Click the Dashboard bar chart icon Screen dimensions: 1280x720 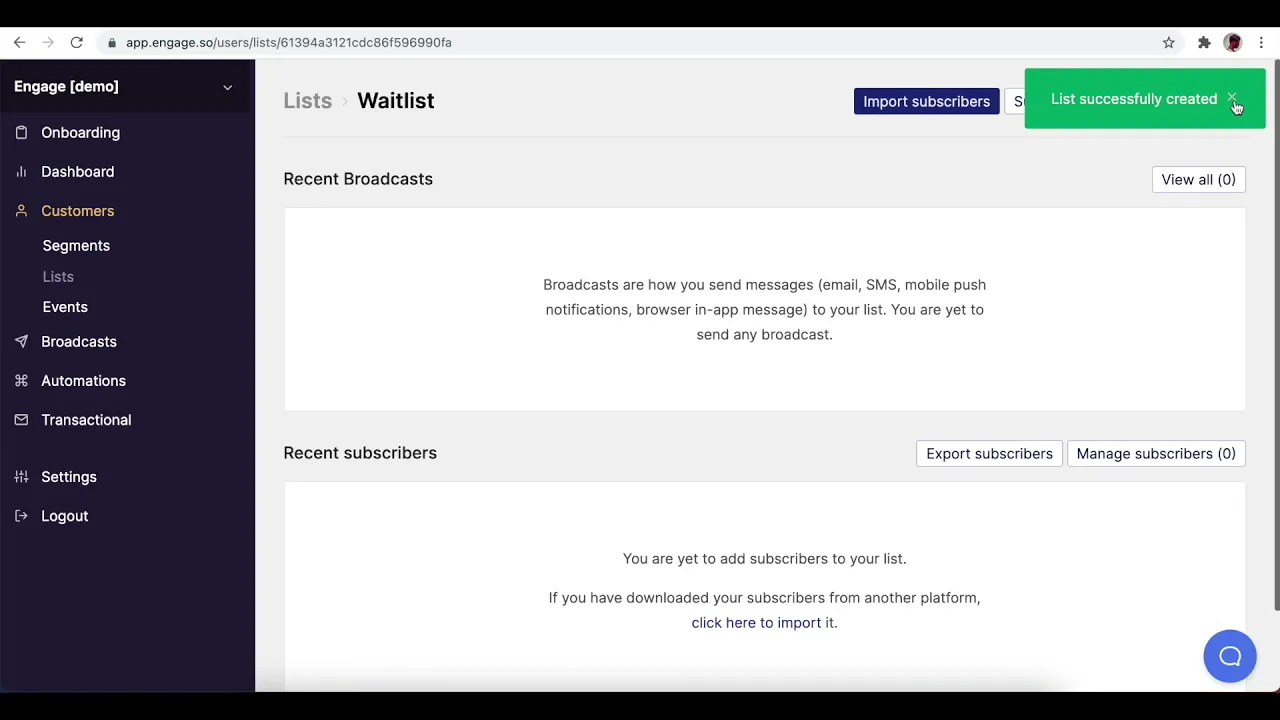click(x=21, y=172)
